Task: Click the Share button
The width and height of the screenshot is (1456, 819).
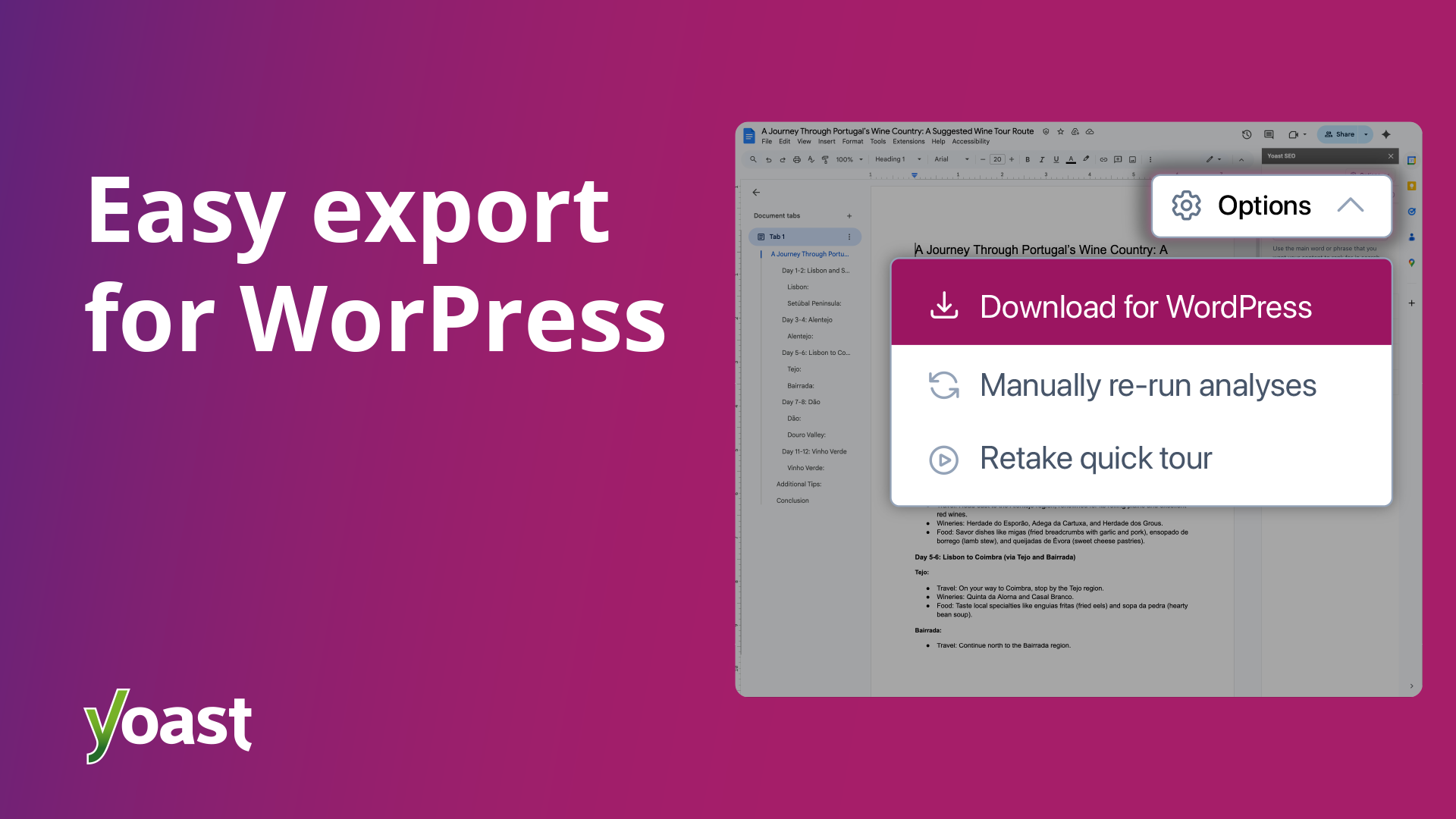Action: (x=1339, y=134)
